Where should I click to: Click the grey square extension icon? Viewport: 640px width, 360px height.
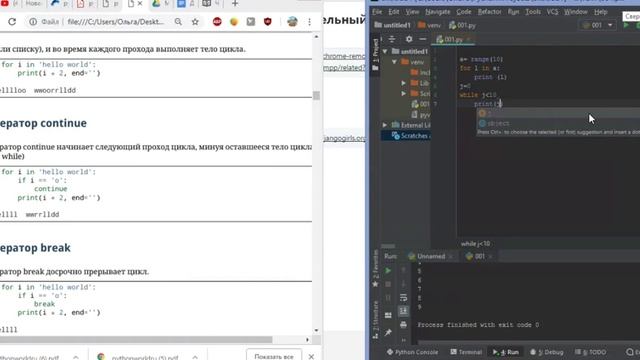tap(251, 22)
